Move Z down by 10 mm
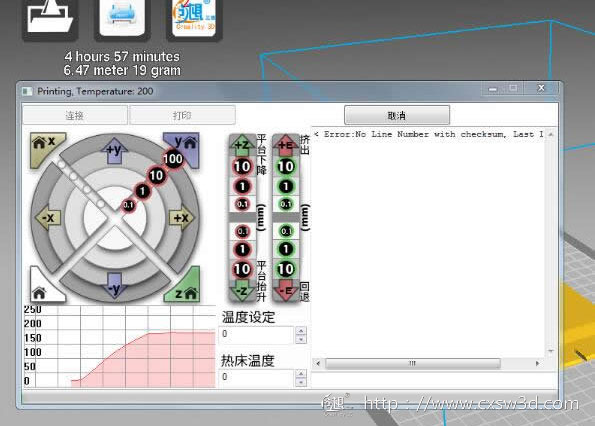 242,269
